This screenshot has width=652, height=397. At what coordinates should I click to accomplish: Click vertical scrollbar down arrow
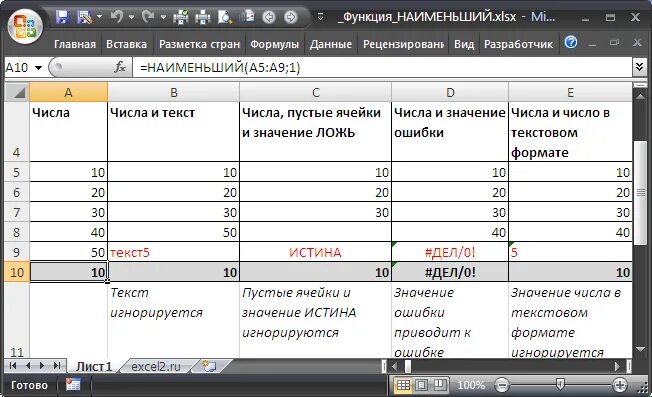(641, 349)
